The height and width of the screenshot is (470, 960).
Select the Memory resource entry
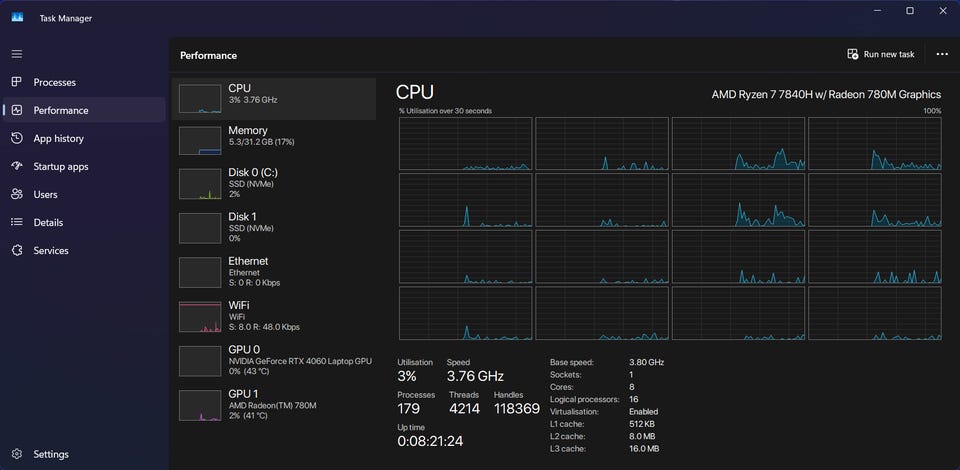click(274, 141)
